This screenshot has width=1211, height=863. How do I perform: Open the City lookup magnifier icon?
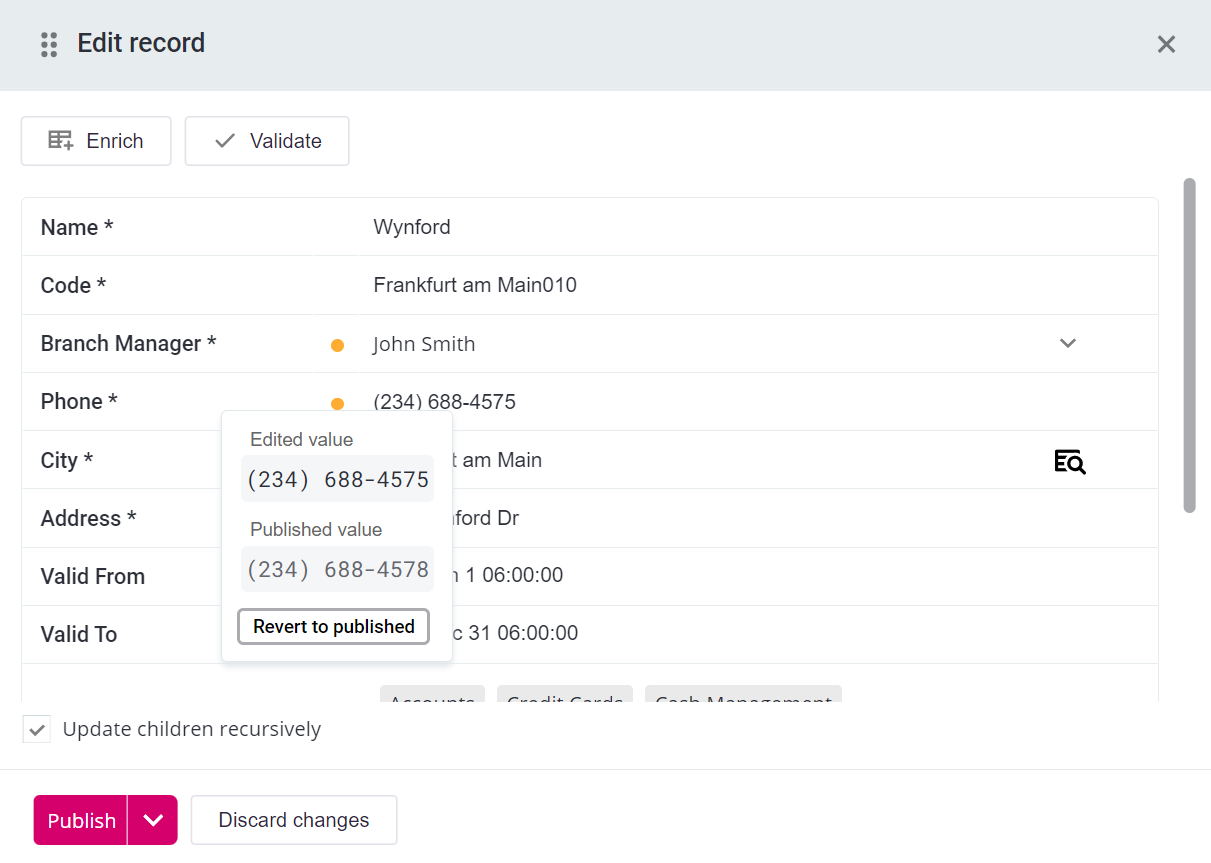1069,461
